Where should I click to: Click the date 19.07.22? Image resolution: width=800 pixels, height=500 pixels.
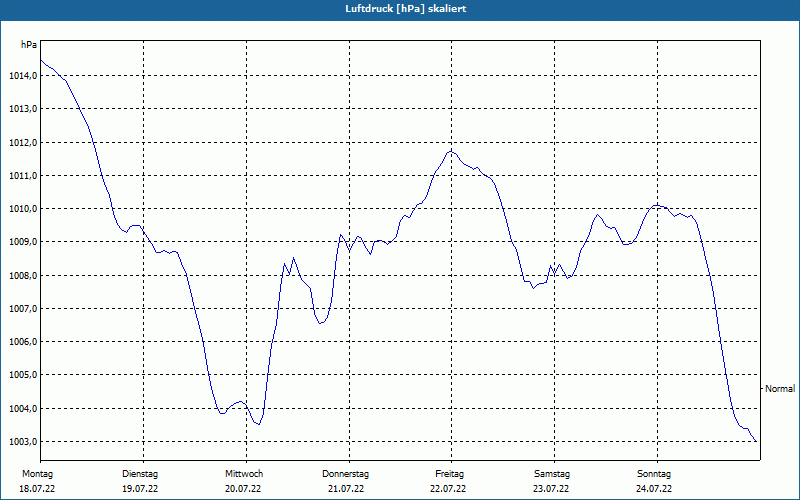click(x=140, y=489)
